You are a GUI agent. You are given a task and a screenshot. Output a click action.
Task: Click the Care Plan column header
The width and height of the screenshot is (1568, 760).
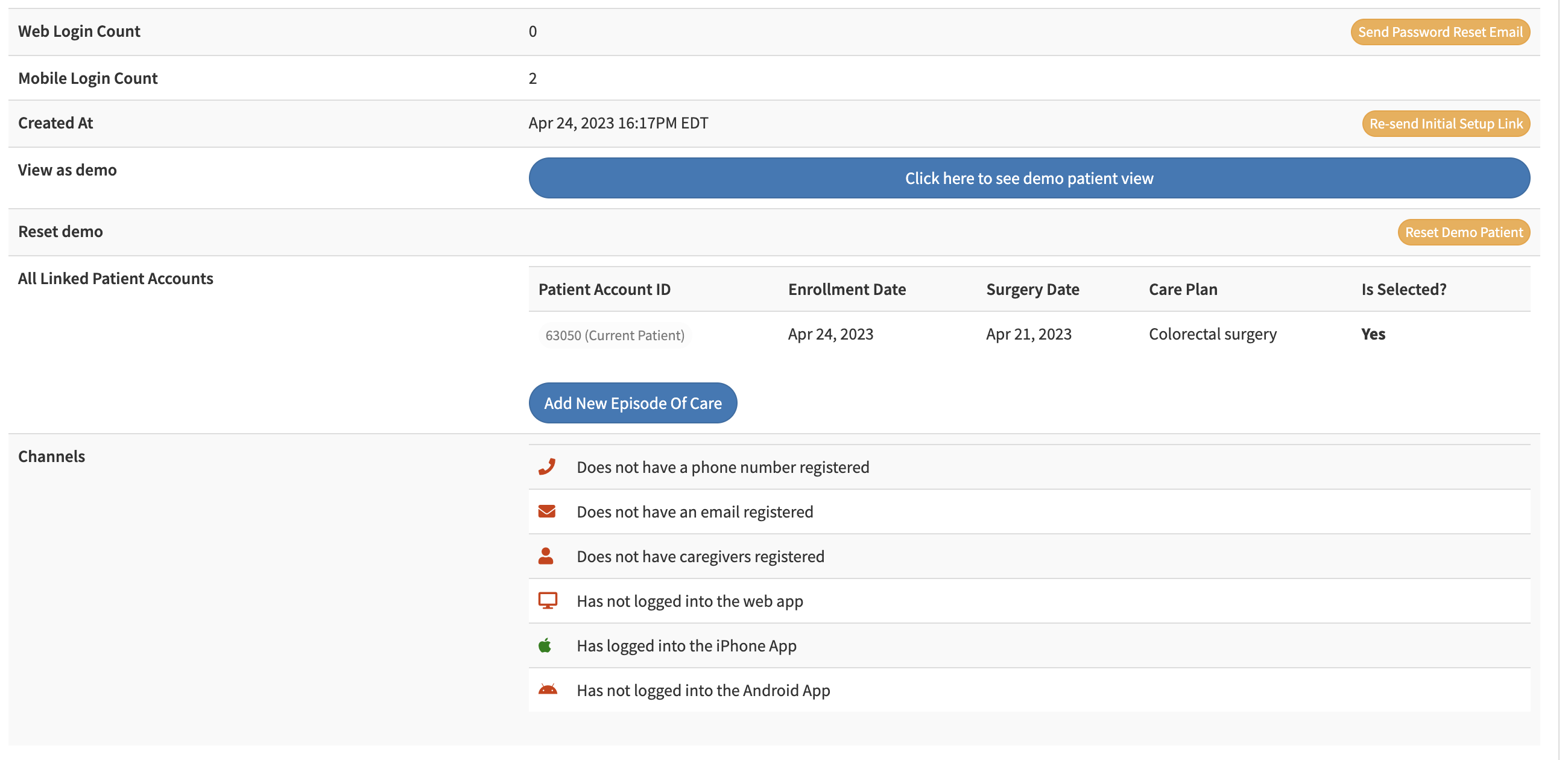click(1183, 290)
